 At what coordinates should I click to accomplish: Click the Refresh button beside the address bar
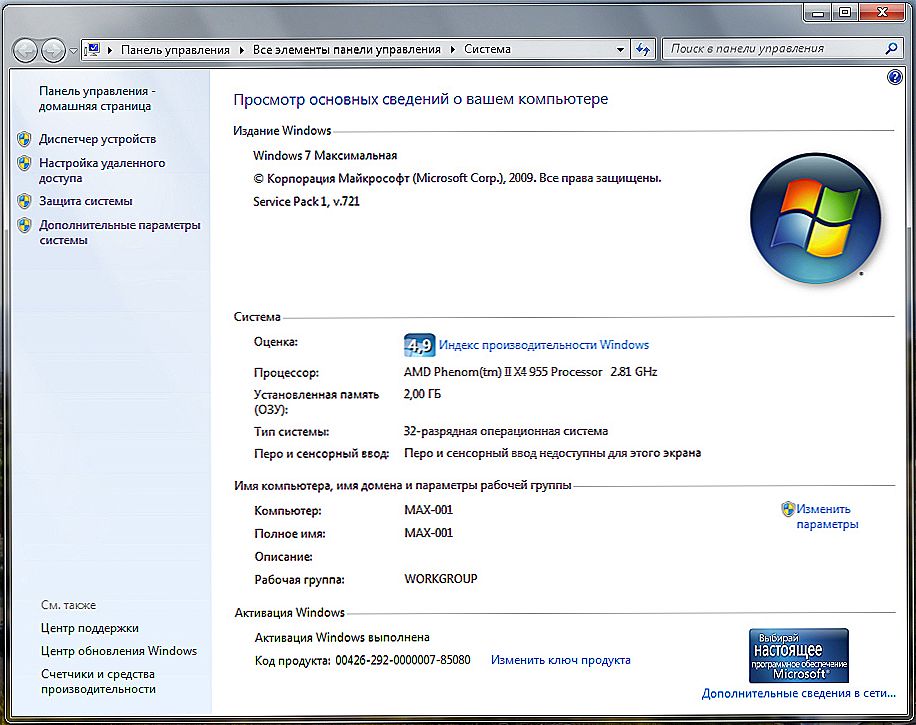(x=643, y=50)
